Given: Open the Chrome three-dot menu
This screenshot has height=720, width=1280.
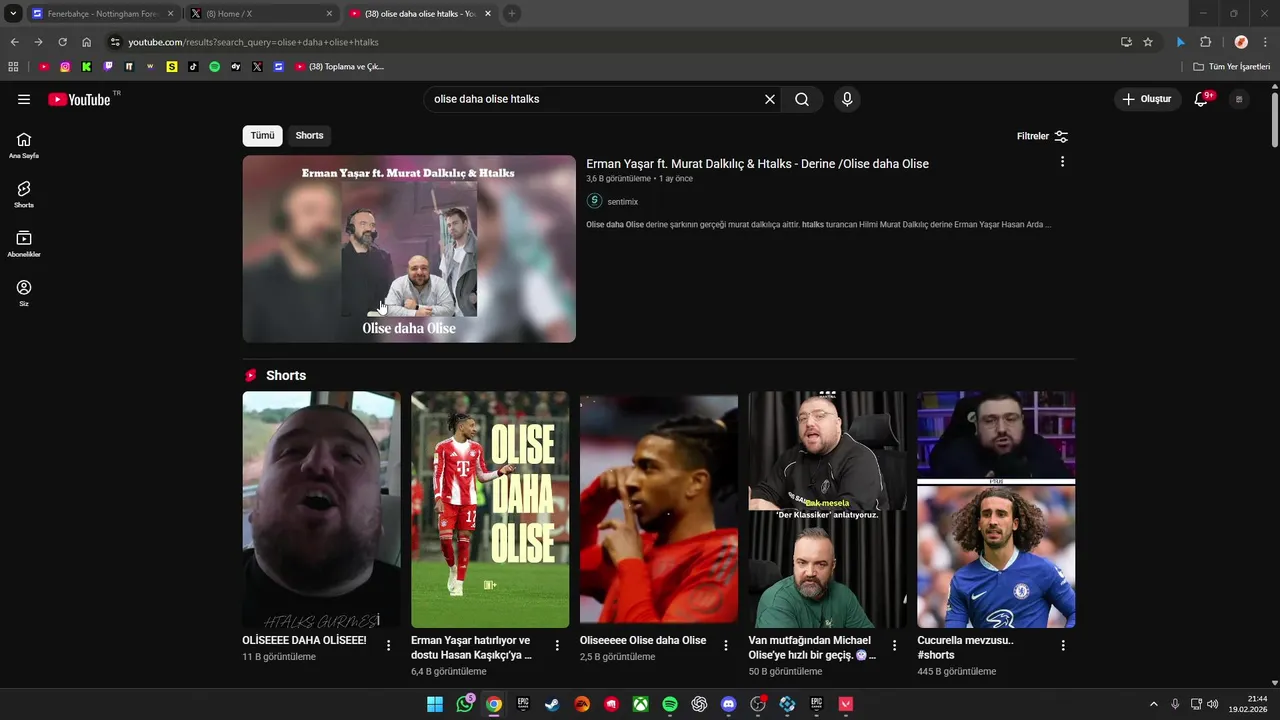Looking at the screenshot, I should [1265, 42].
